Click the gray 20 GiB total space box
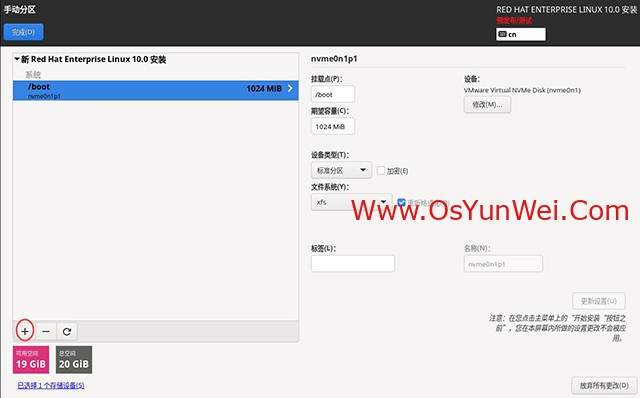Screen dimensions: 640x398 tap(74, 360)
